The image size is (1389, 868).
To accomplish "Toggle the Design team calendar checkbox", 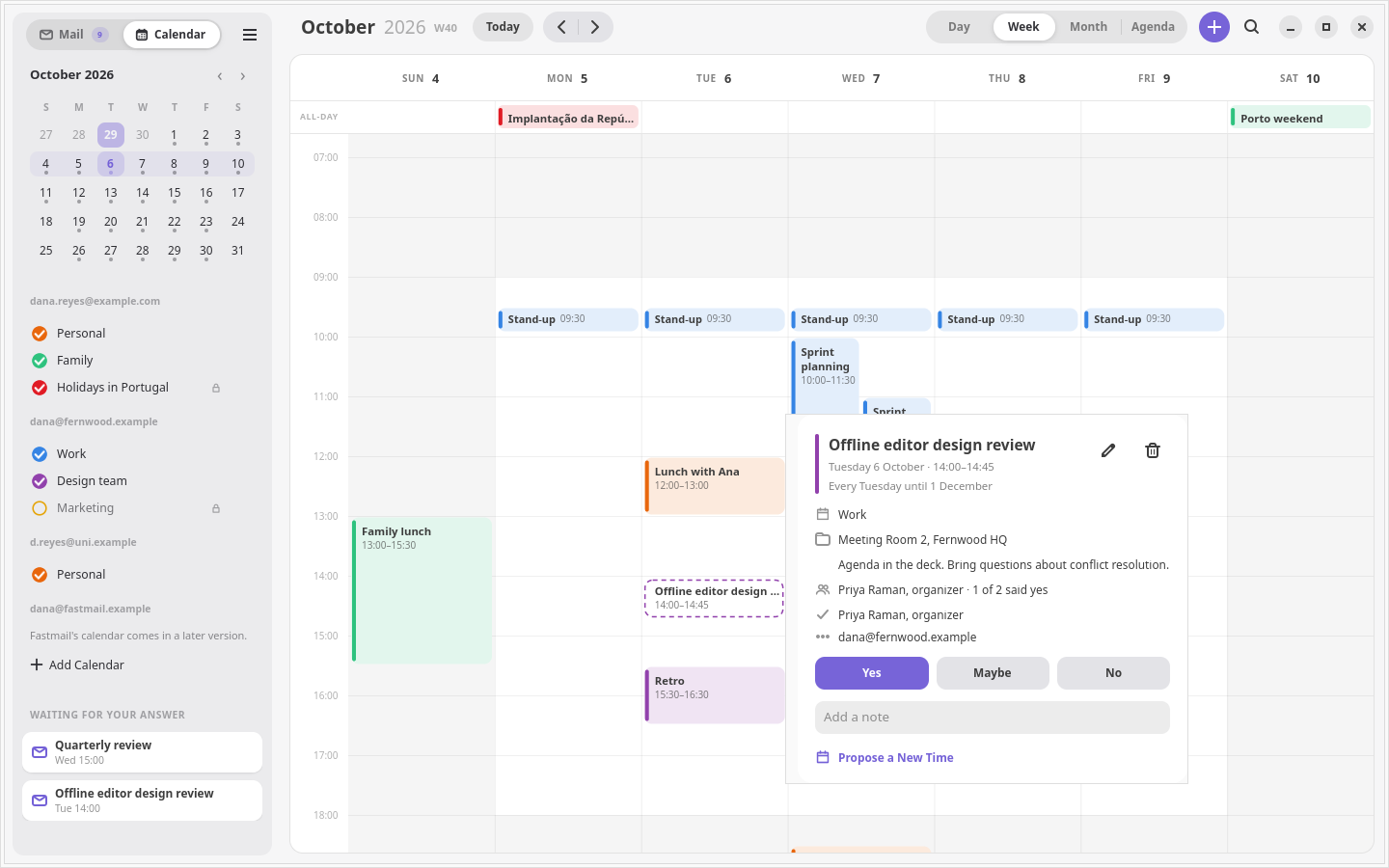I will pyautogui.click(x=40, y=481).
